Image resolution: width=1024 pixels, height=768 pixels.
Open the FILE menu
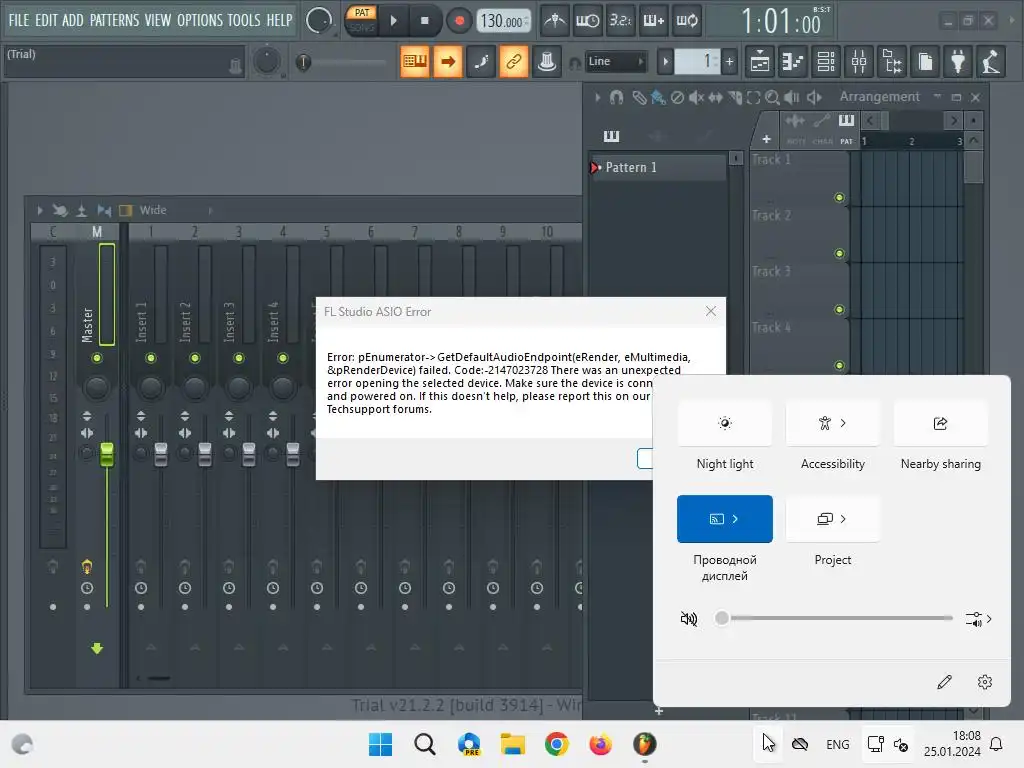tap(19, 20)
